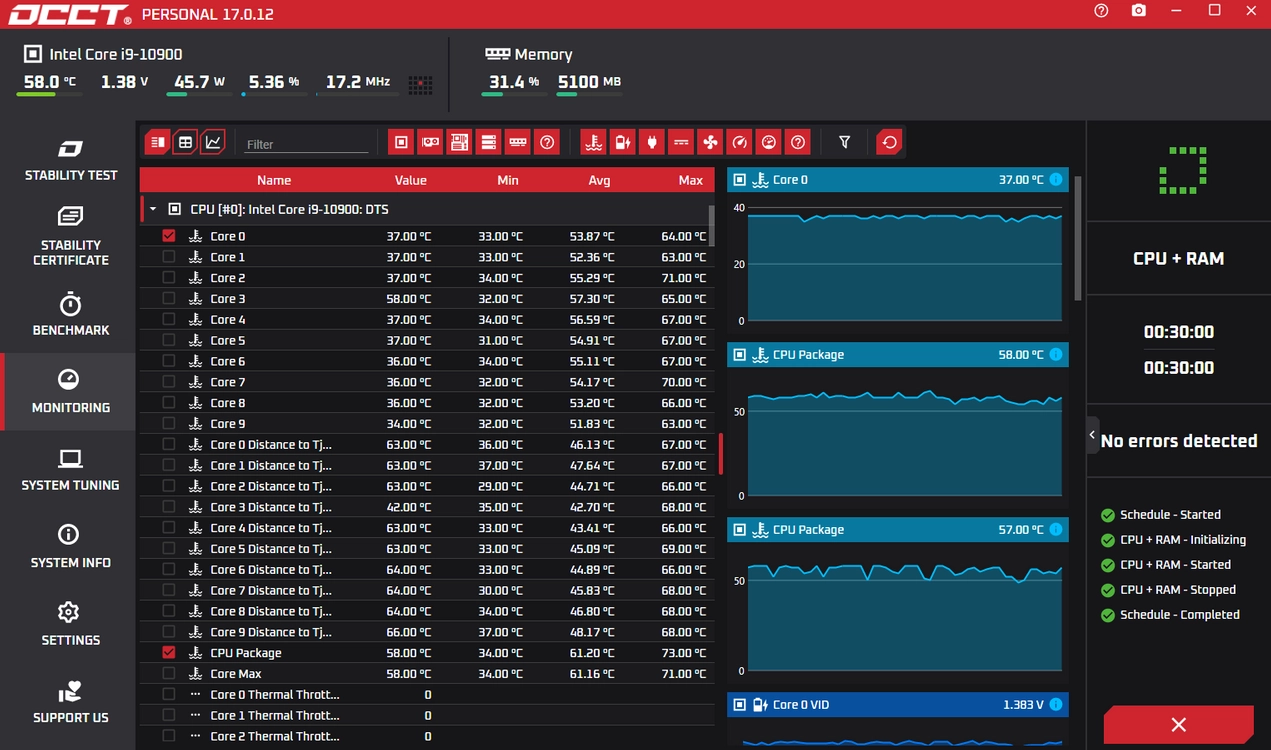Check the Core 0 Thermal Throttling checkbox
This screenshot has height=750, width=1271.
tap(168, 695)
